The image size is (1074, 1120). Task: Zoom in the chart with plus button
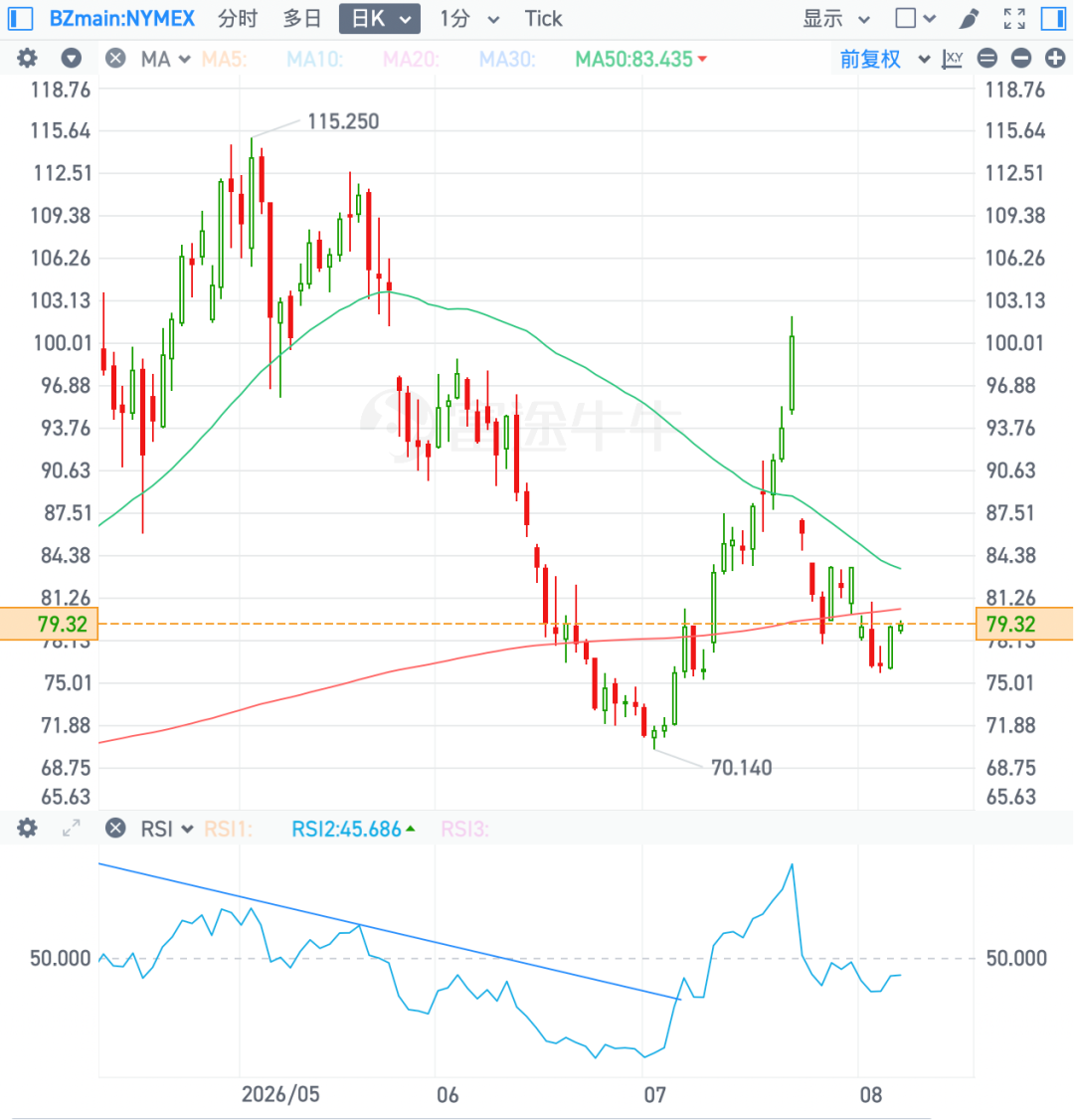1055,59
